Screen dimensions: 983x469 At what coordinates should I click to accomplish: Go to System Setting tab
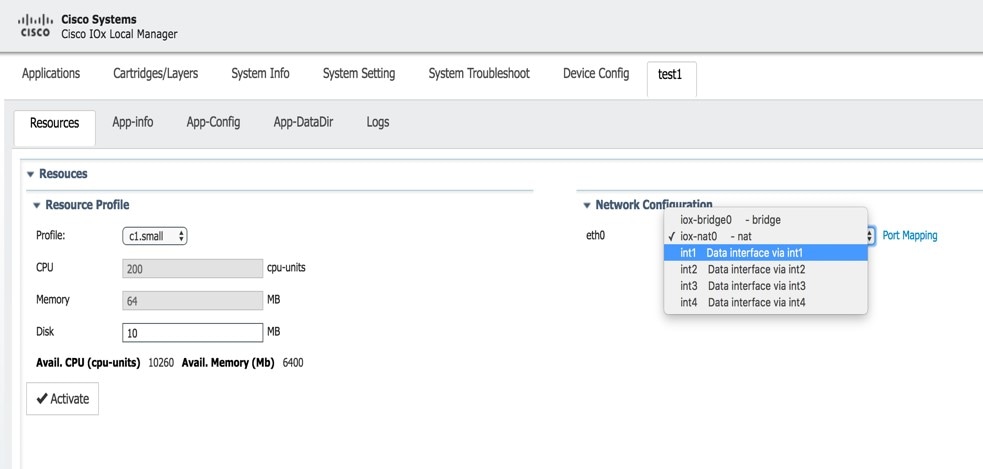click(x=359, y=73)
